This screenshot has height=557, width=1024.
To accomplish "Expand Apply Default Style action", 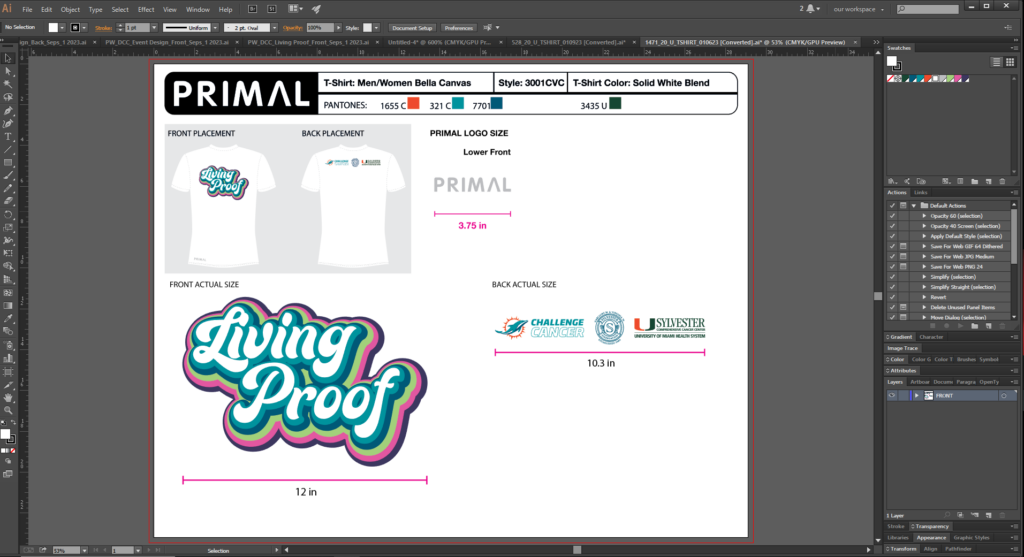I will tap(924, 236).
